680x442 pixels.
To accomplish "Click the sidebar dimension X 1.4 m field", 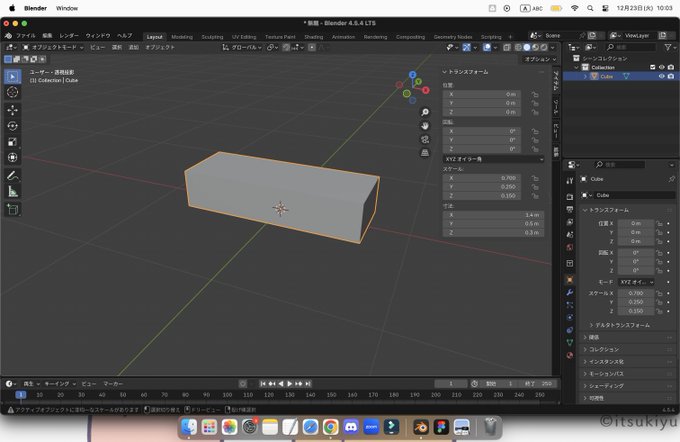I will point(494,215).
